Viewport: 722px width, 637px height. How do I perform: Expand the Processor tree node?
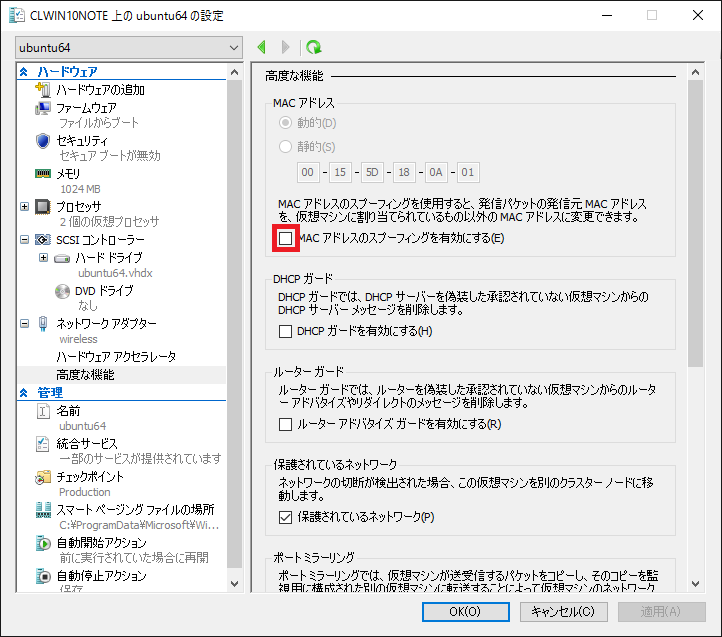click(x=25, y=207)
